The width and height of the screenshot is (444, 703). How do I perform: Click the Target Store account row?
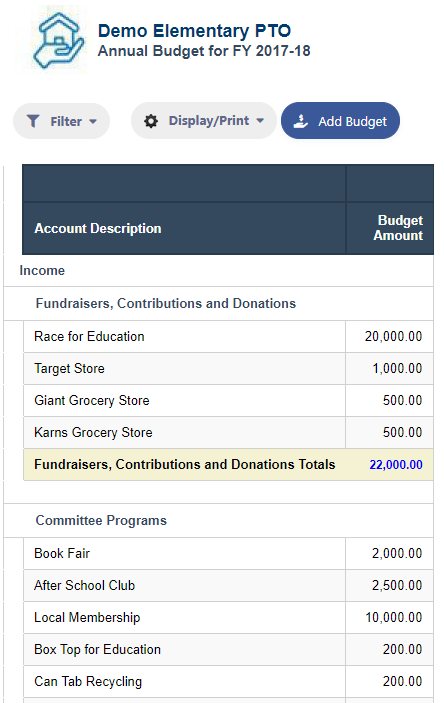(x=228, y=369)
